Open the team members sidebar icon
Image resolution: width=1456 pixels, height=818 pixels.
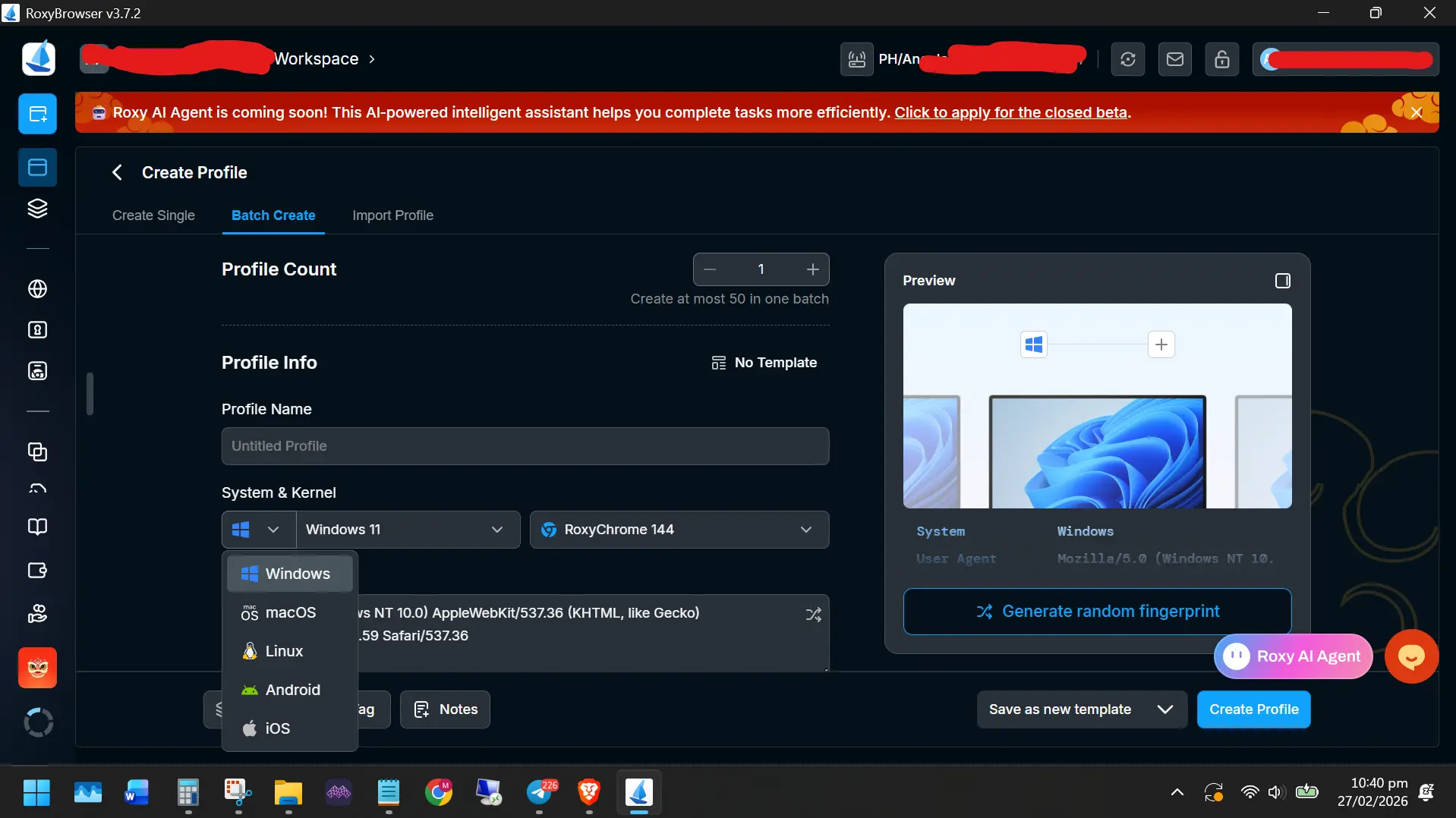[x=38, y=614]
